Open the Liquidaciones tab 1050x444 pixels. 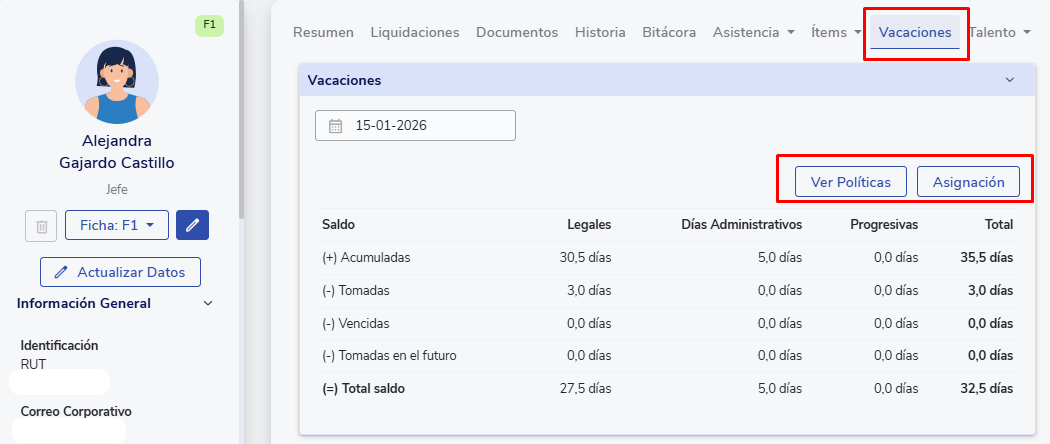coord(415,32)
